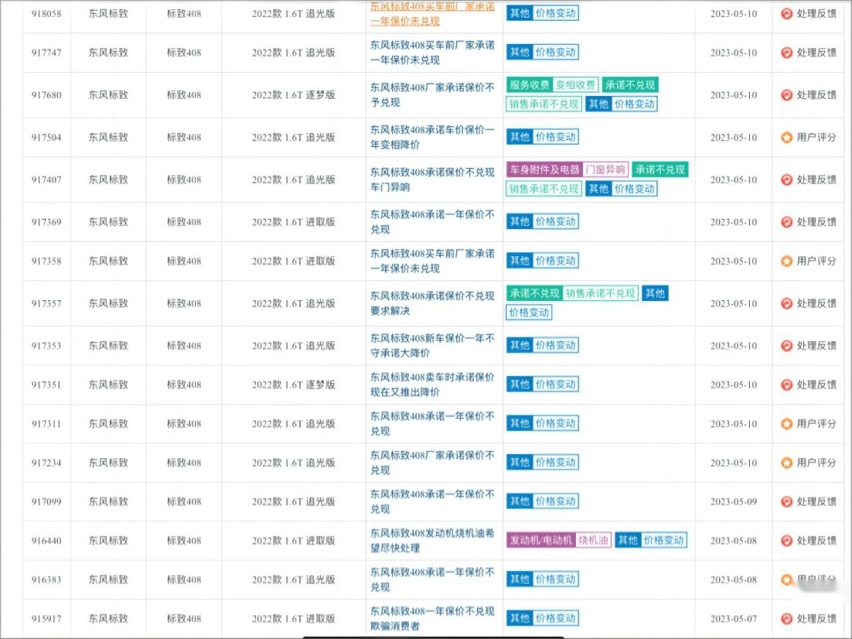852x639 pixels.
Task: Click 东风标致 brand cell in row 917353
Action: point(108,346)
